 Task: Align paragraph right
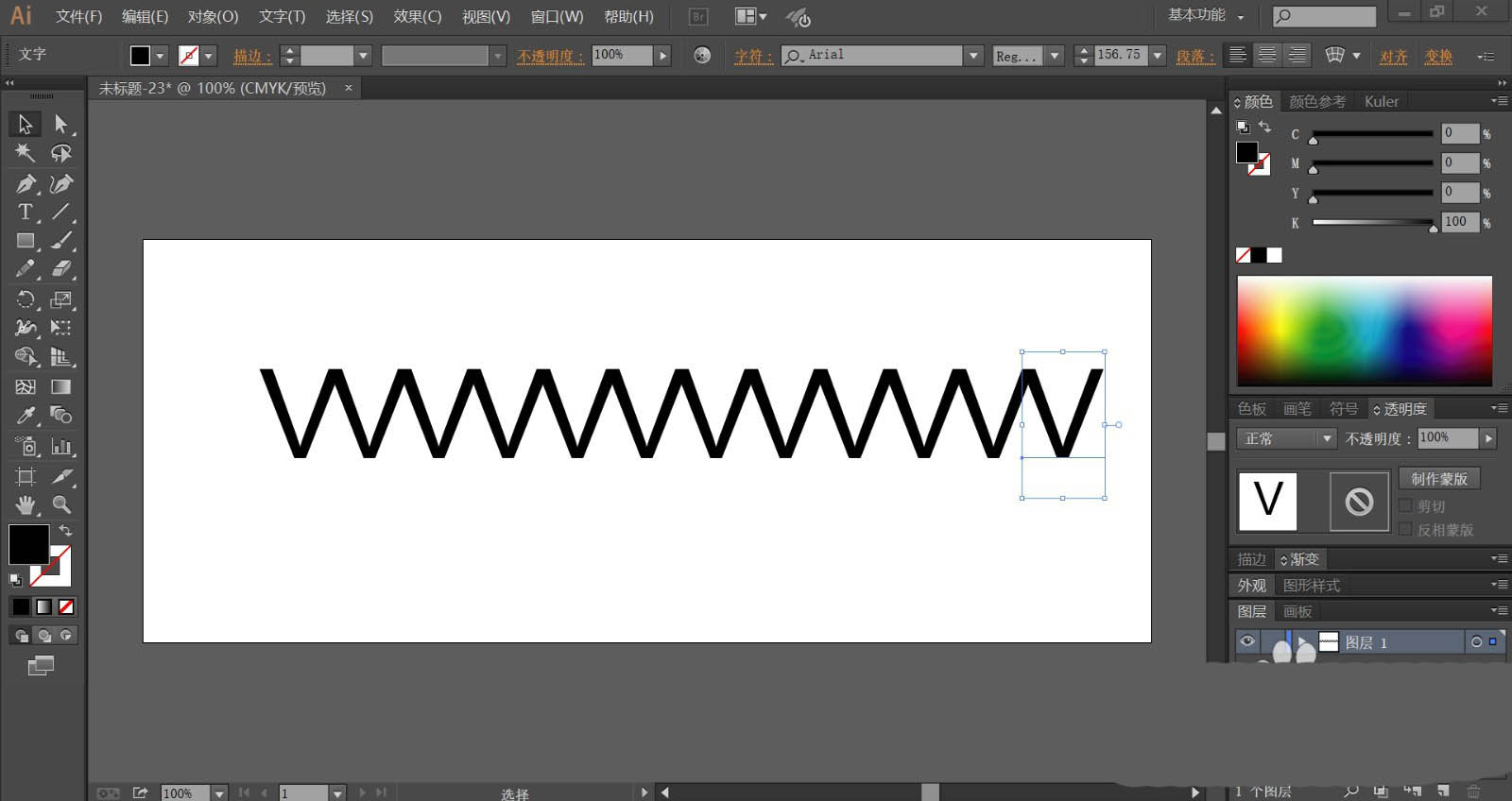pos(1297,55)
